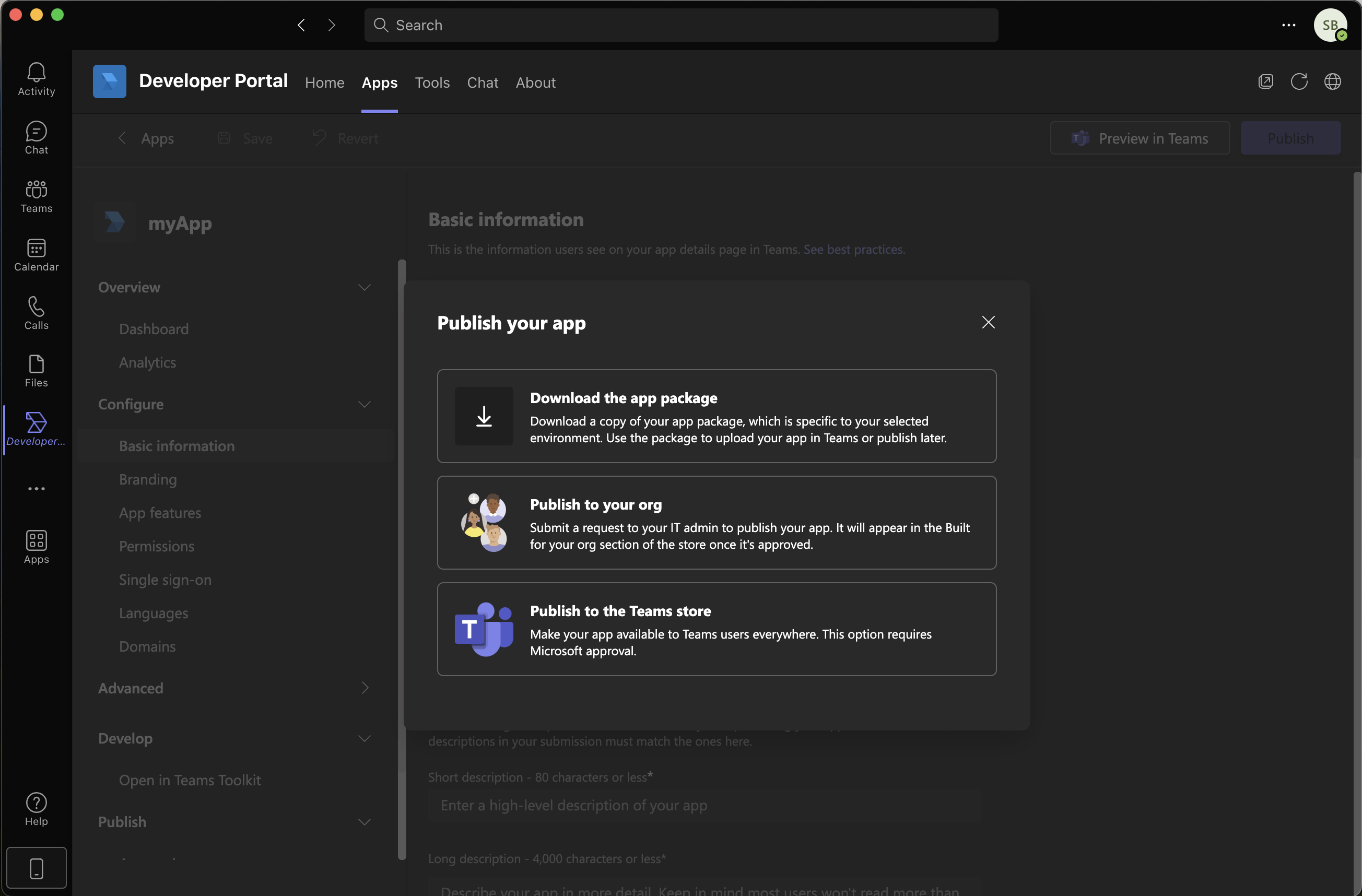Select the Teams sidebar icon
The height and width of the screenshot is (896, 1362).
tap(36, 197)
